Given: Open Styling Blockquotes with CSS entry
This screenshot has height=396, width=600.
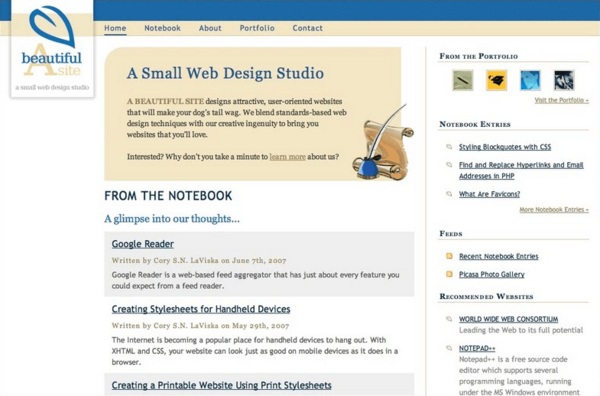Looking at the screenshot, I should [505, 147].
